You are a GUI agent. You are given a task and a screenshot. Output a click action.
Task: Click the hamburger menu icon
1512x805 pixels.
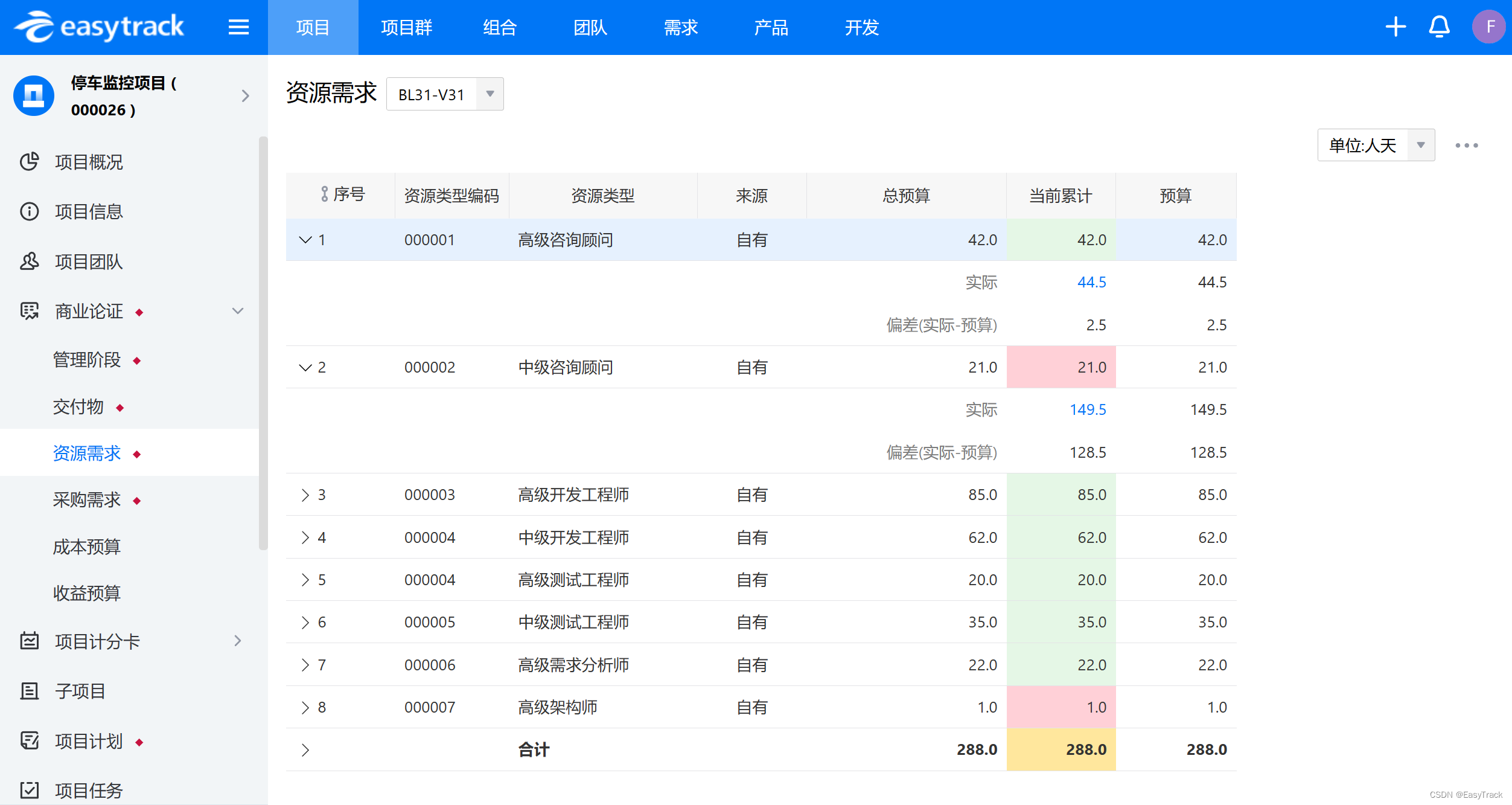tap(238, 27)
